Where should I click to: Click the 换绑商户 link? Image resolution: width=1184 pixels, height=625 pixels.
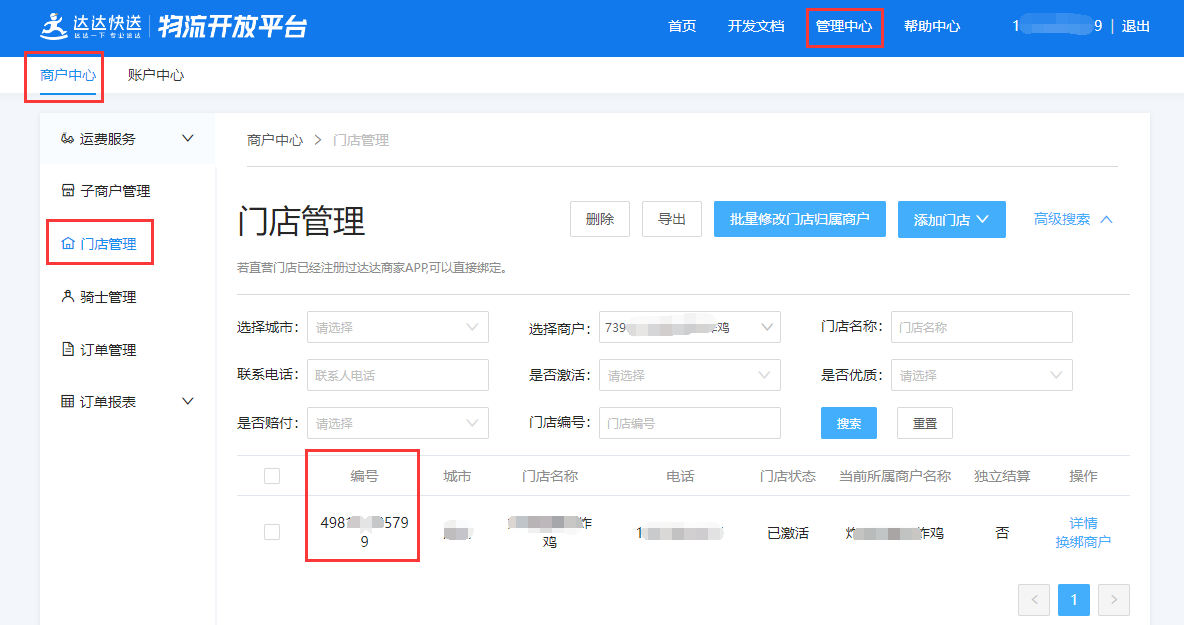coord(1083,542)
